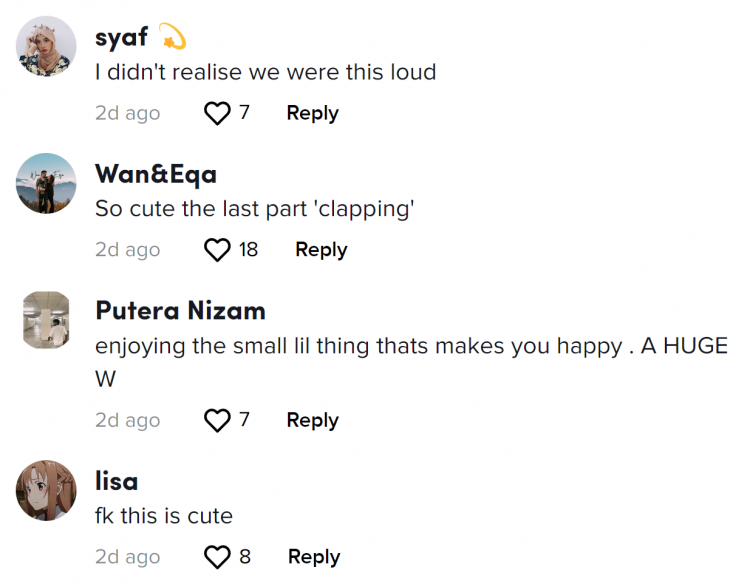750x584 pixels.
Task: Tap the heart on lisa's comment
Action: click(217, 557)
